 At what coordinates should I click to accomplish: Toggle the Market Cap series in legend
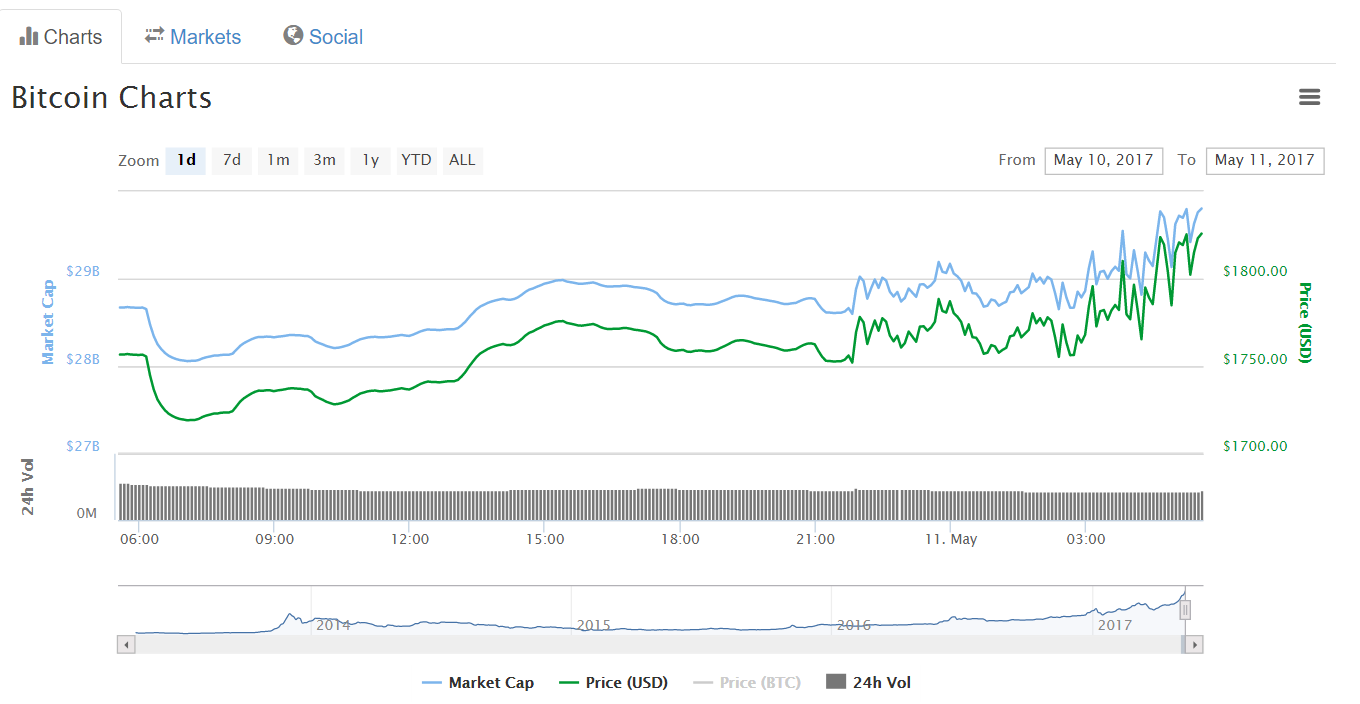click(478, 683)
